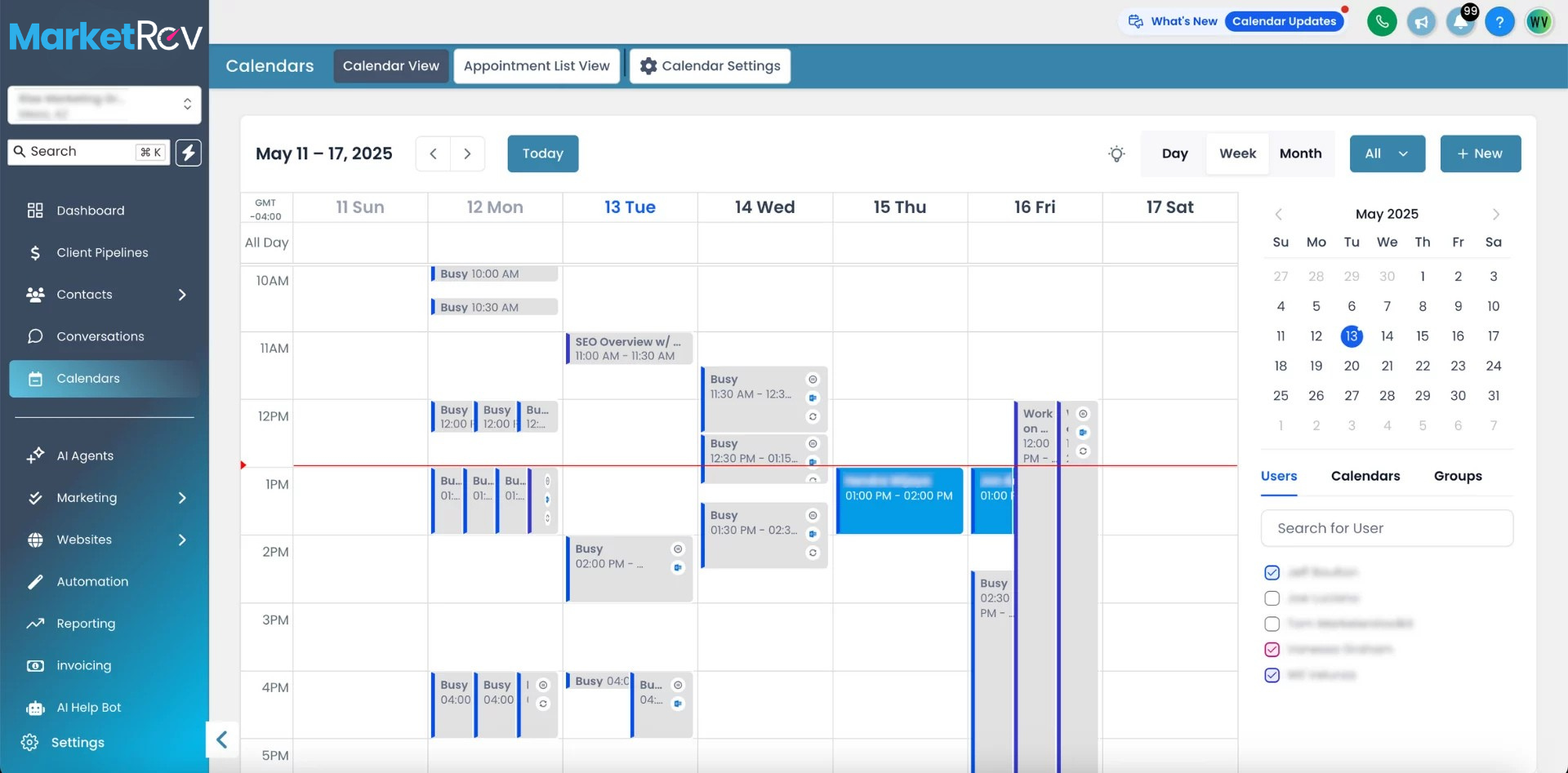This screenshot has width=1568, height=773.
Task: Go to next week arrow
Action: point(468,153)
